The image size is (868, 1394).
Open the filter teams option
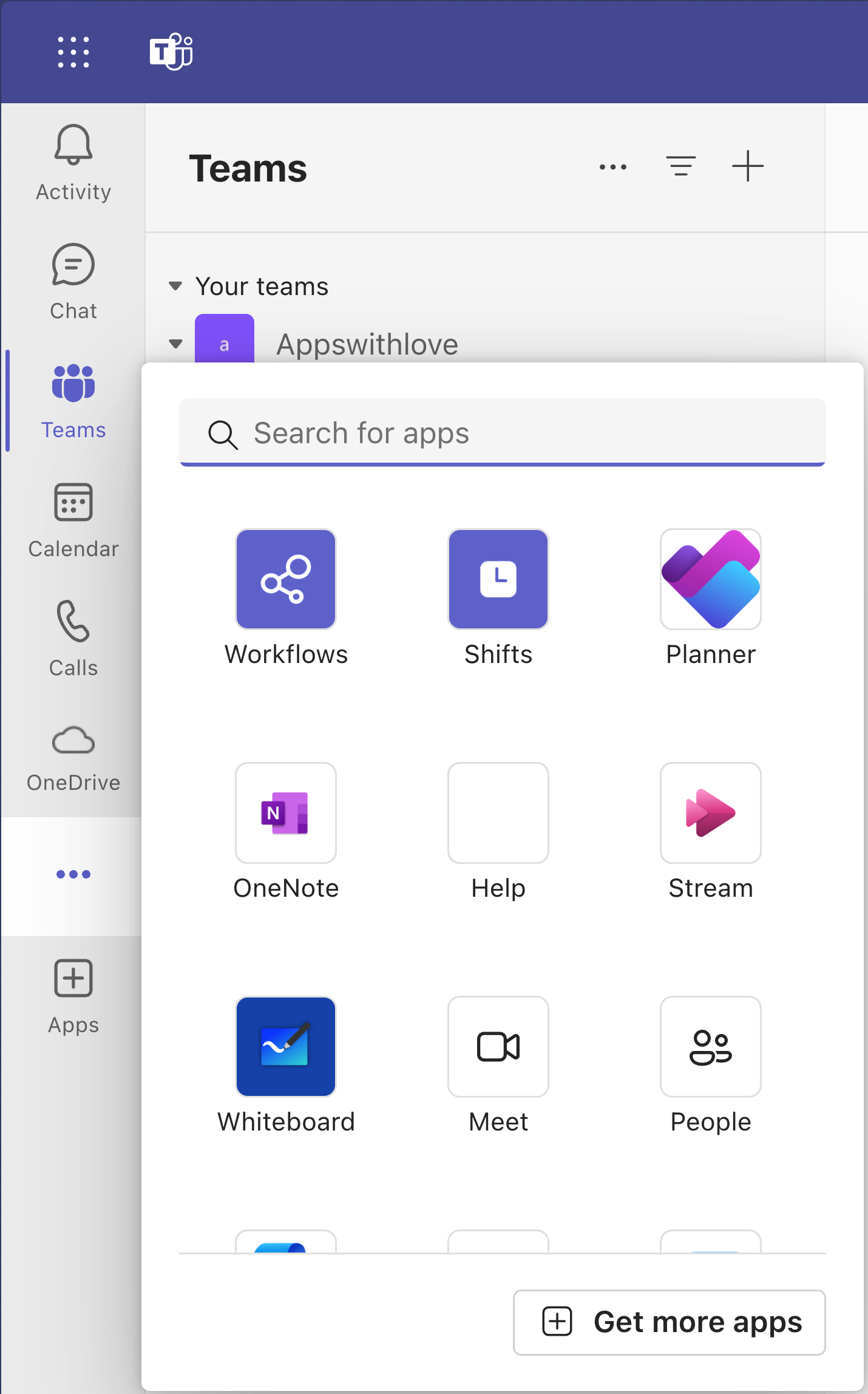pos(680,166)
